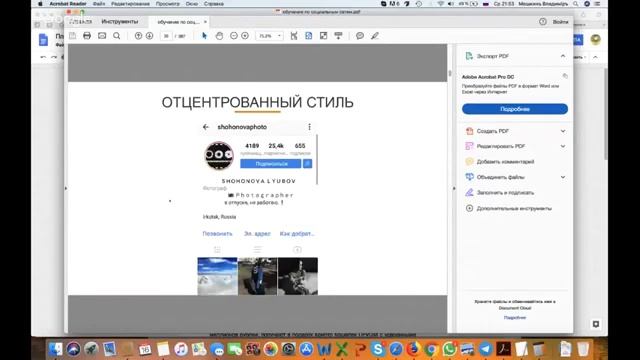The width and height of the screenshot is (640, 360).
Task: Add a sticky note comment
Action: pos(360,36)
